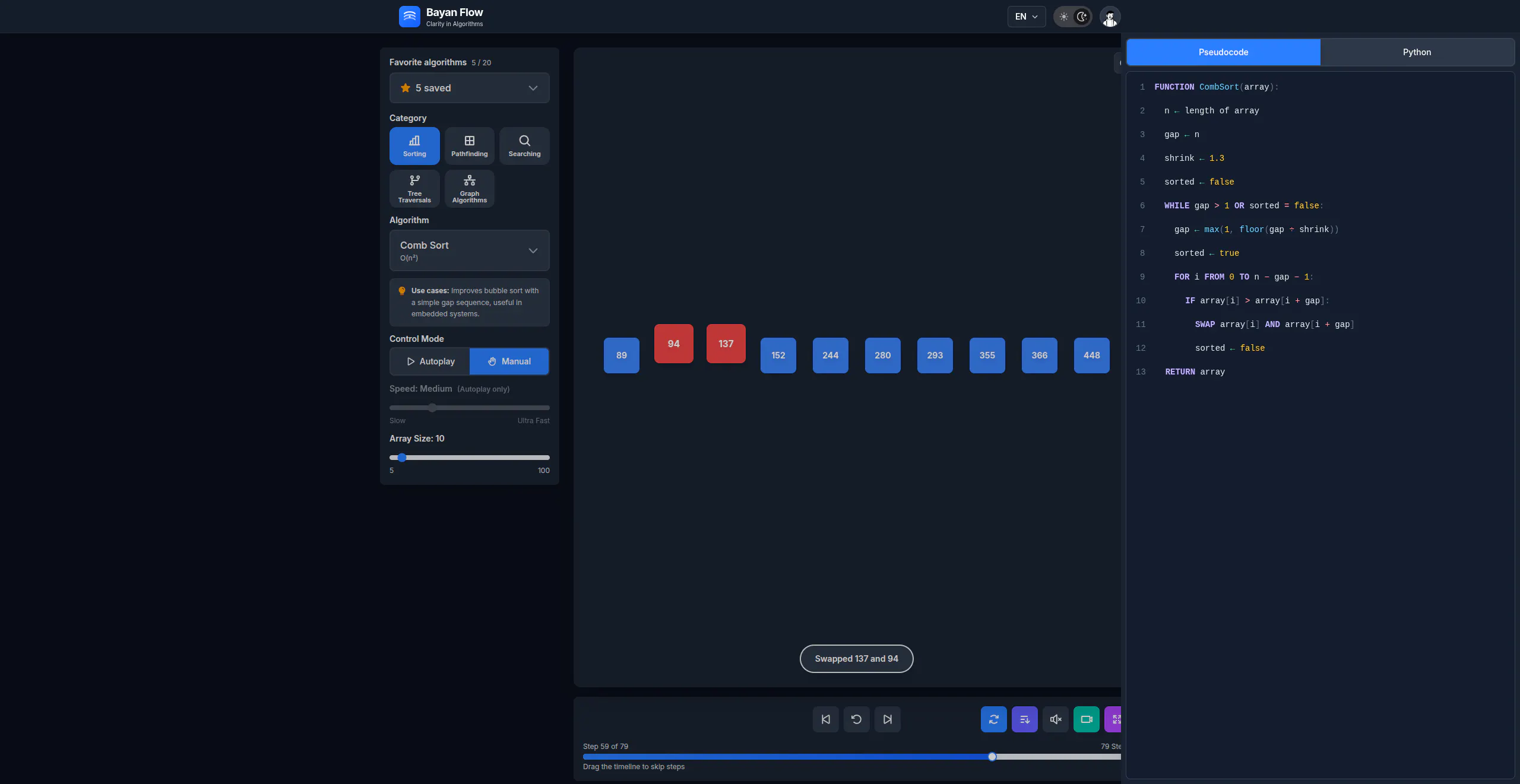Image resolution: width=1520 pixels, height=784 pixels.
Task: Click the use cases lightbulb icon
Action: (402, 291)
